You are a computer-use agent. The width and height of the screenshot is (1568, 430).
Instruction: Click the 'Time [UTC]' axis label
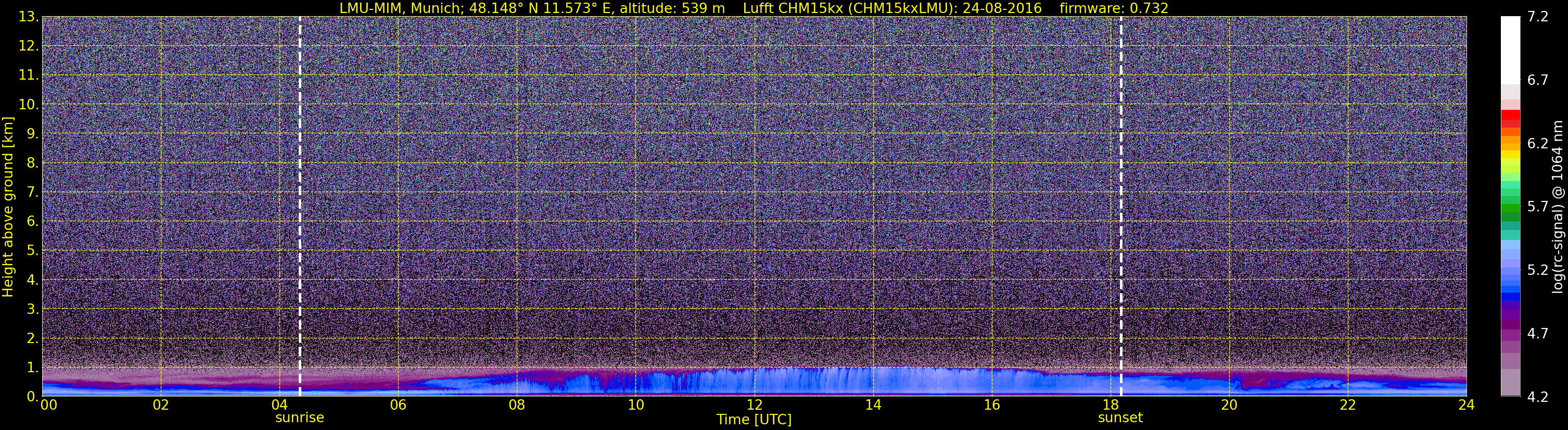click(754, 419)
